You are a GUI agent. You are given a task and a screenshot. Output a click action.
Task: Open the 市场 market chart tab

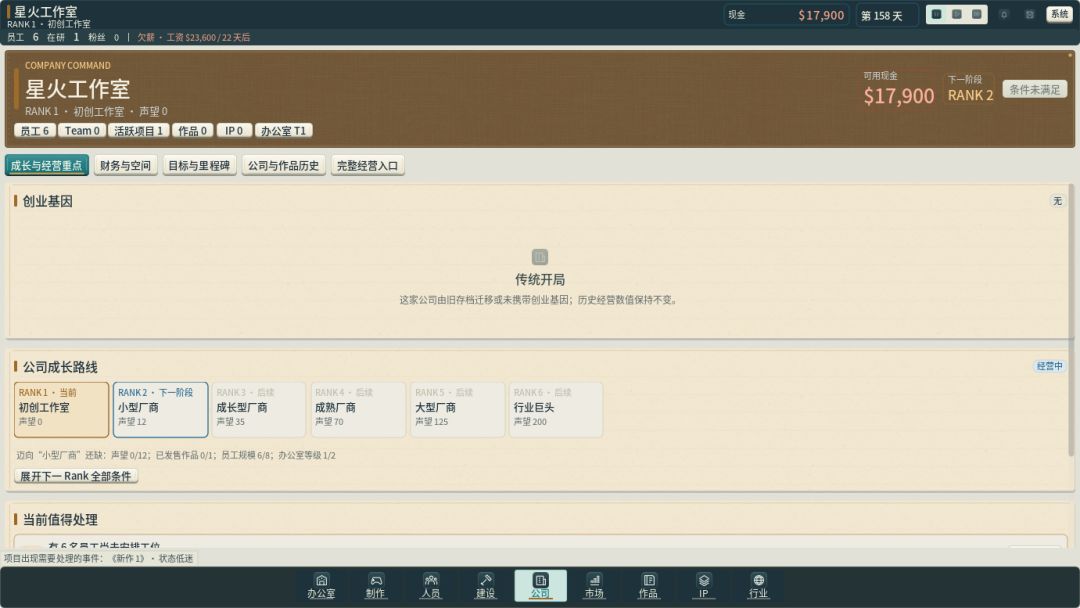click(x=594, y=585)
